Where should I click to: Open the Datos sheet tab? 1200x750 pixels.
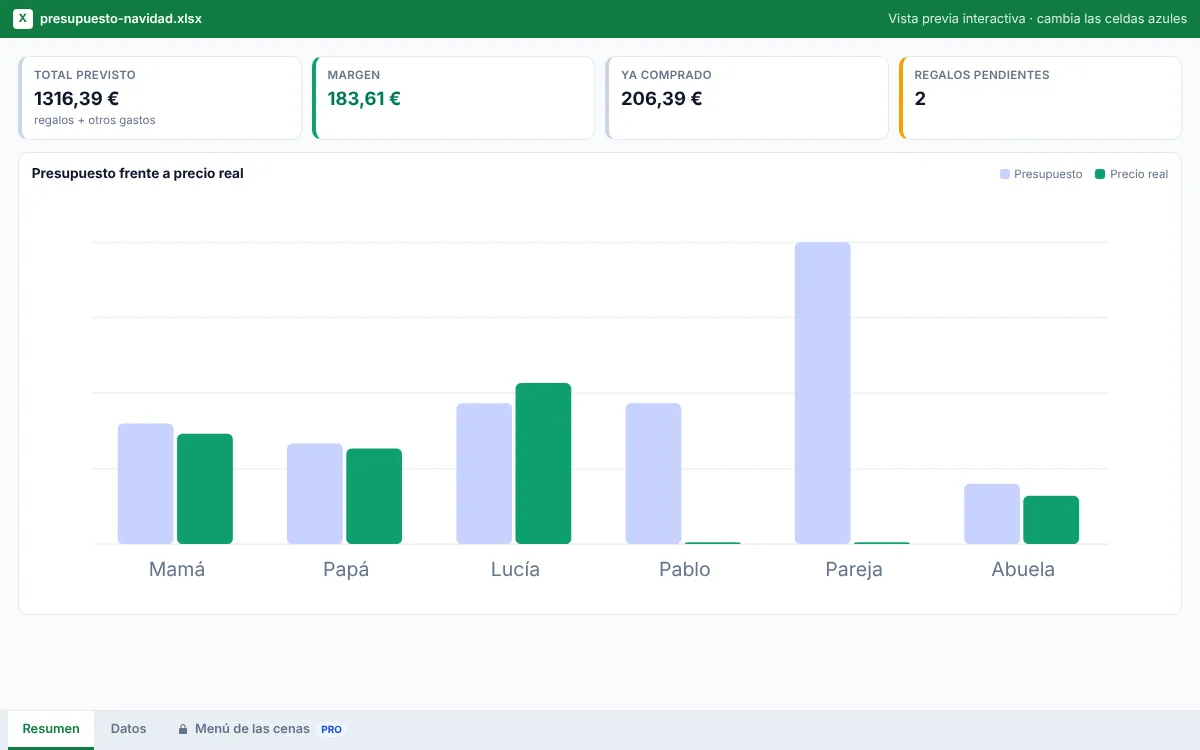click(128, 729)
